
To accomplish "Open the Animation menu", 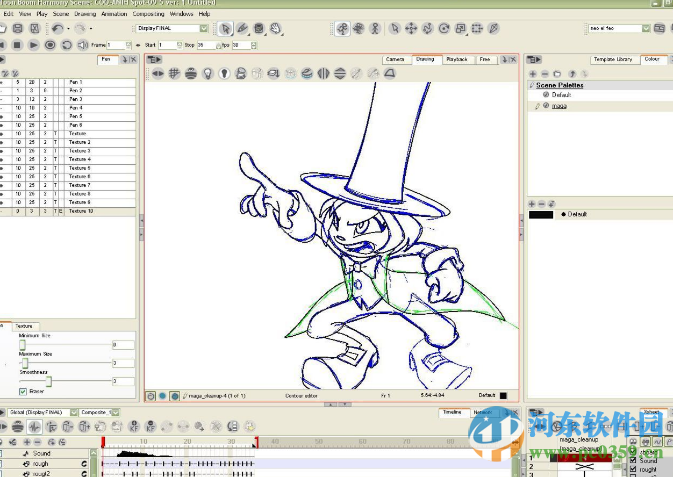I will [114, 14].
